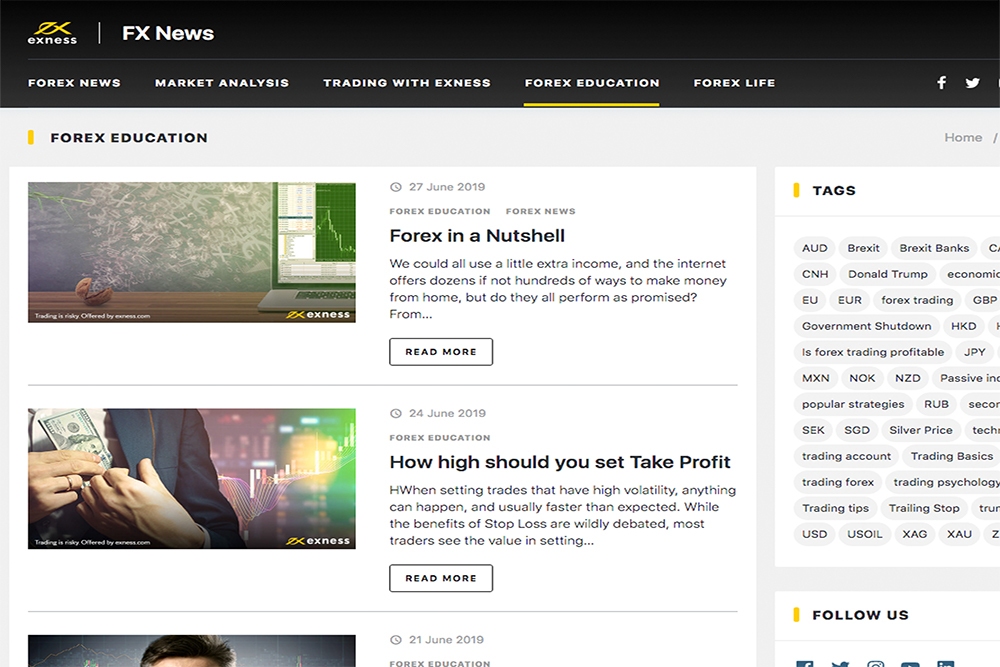Image resolution: width=1000 pixels, height=667 pixels.
Task: Select the XAU tag
Action: point(959,536)
